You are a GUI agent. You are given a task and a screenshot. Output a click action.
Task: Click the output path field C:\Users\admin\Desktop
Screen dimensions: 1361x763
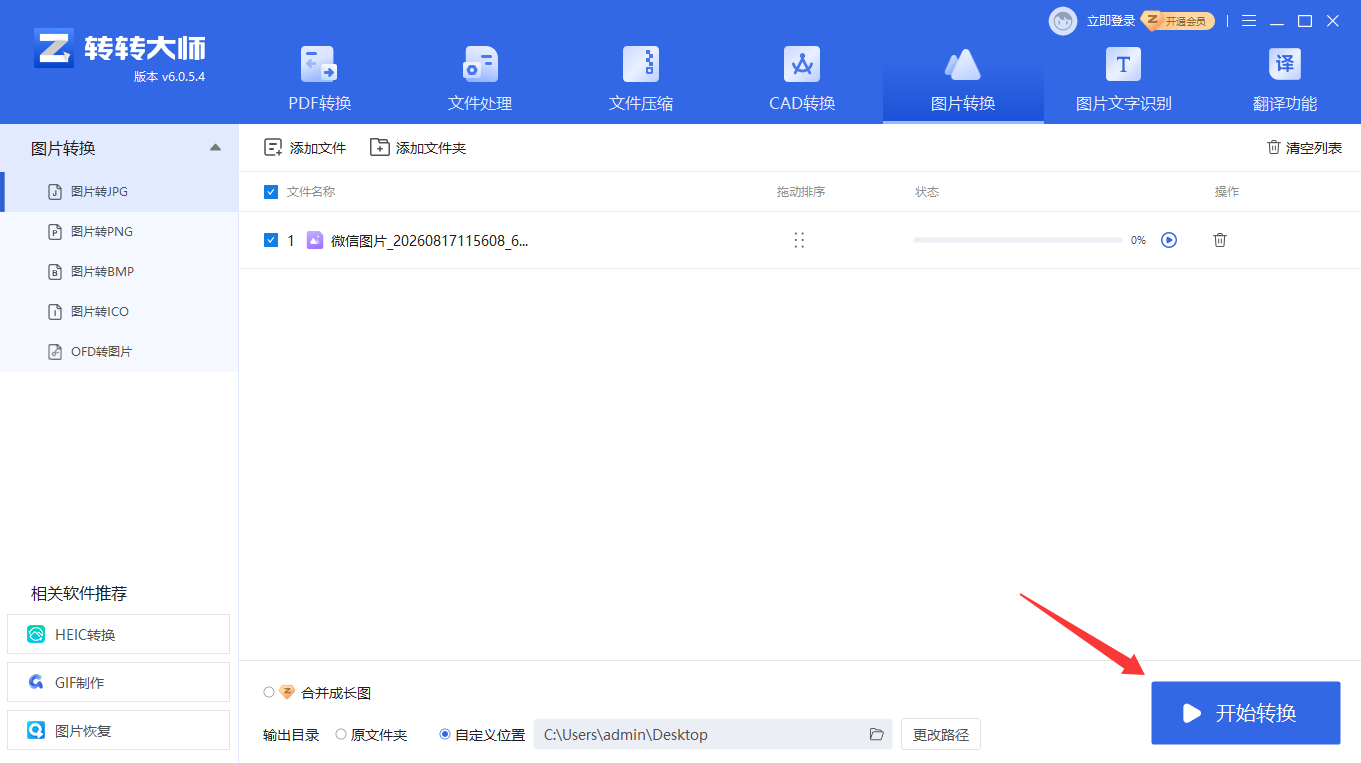click(713, 735)
